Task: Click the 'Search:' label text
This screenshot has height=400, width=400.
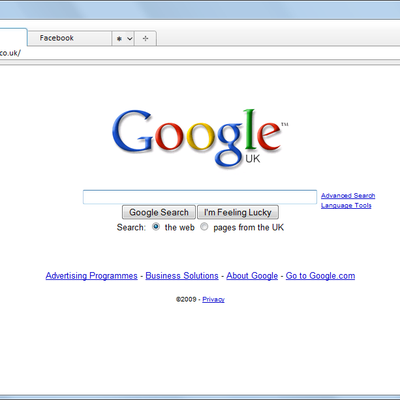Action: tap(131, 228)
